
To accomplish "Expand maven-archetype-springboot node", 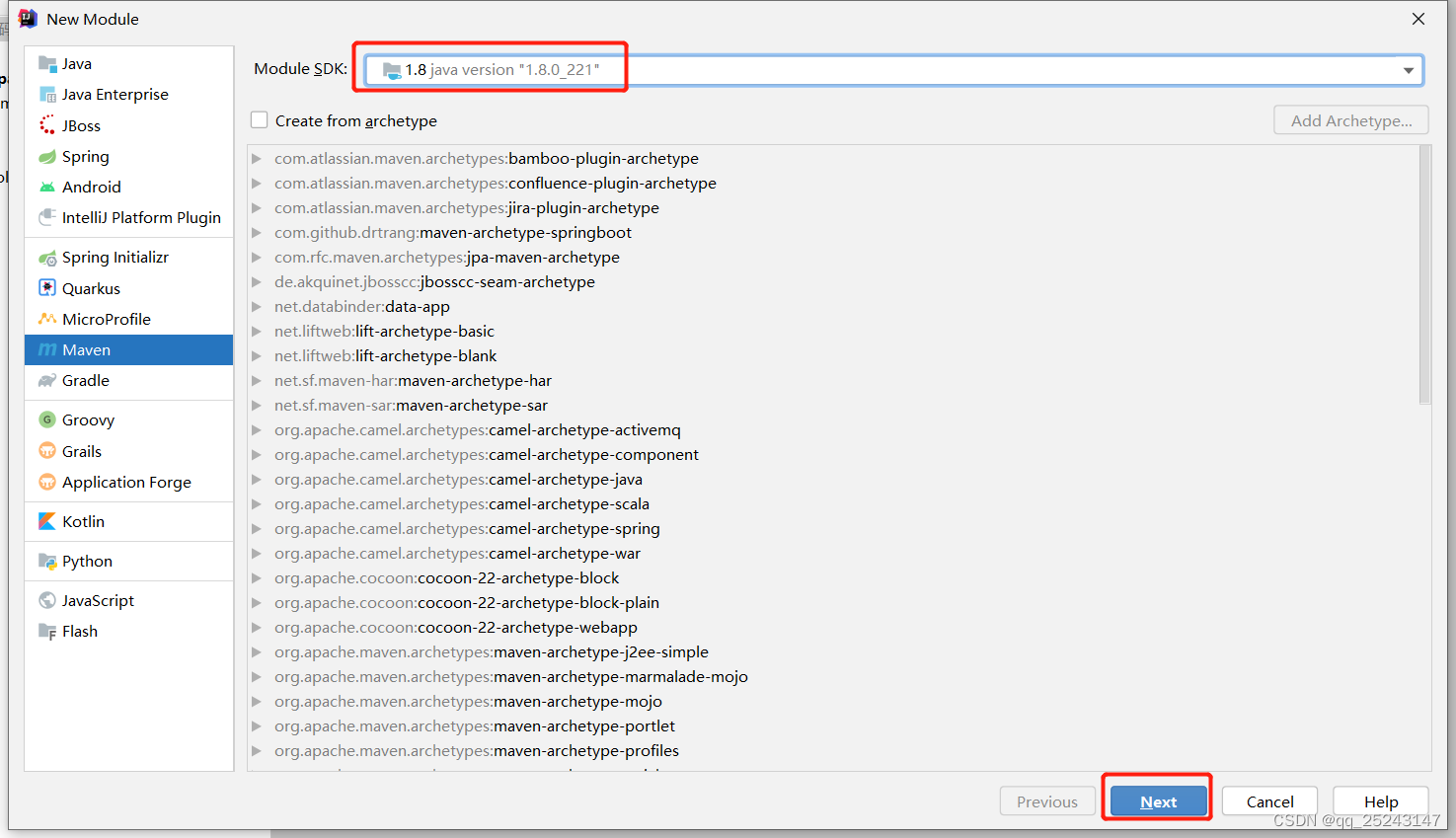I will (x=257, y=233).
